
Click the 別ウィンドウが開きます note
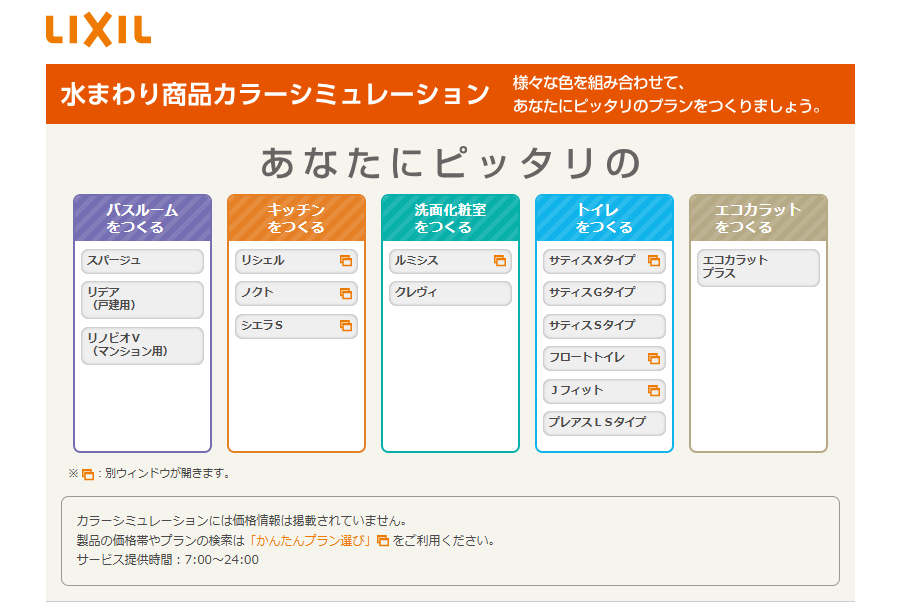(x=169, y=474)
